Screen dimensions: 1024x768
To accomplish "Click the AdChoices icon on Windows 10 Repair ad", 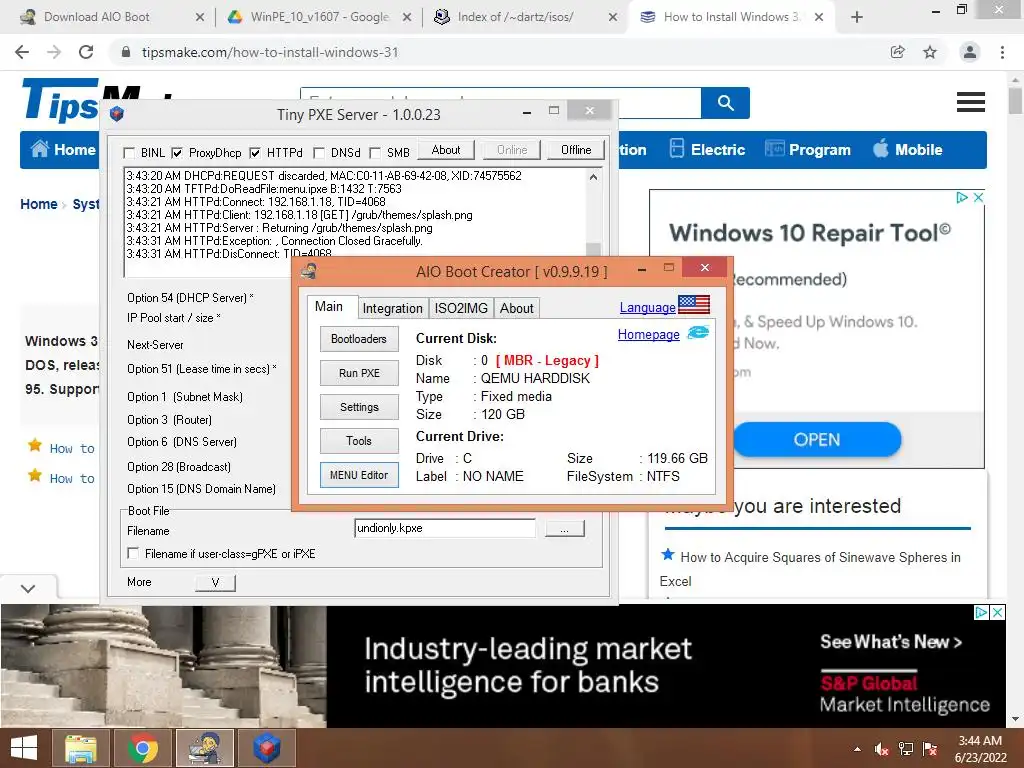I will 961,197.
